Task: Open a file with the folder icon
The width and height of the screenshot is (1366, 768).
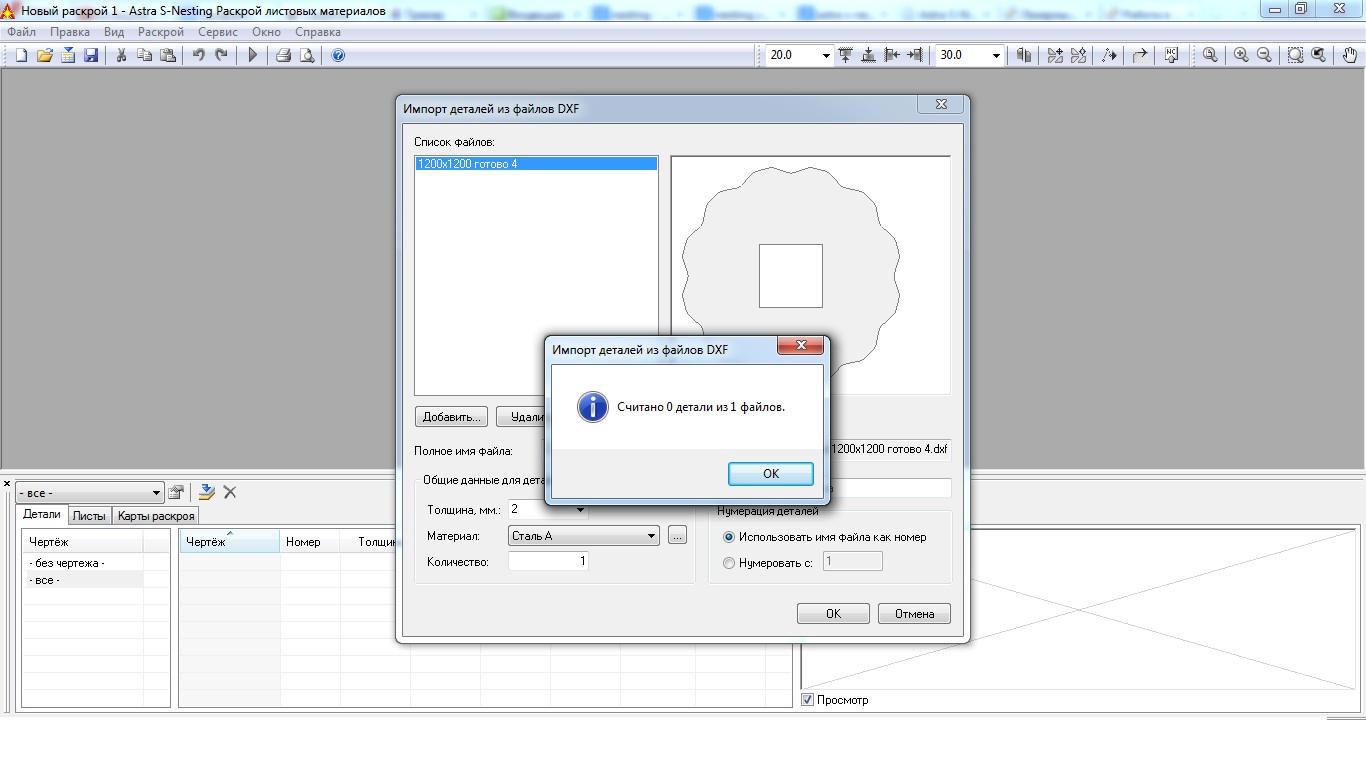Action: [x=44, y=56]
